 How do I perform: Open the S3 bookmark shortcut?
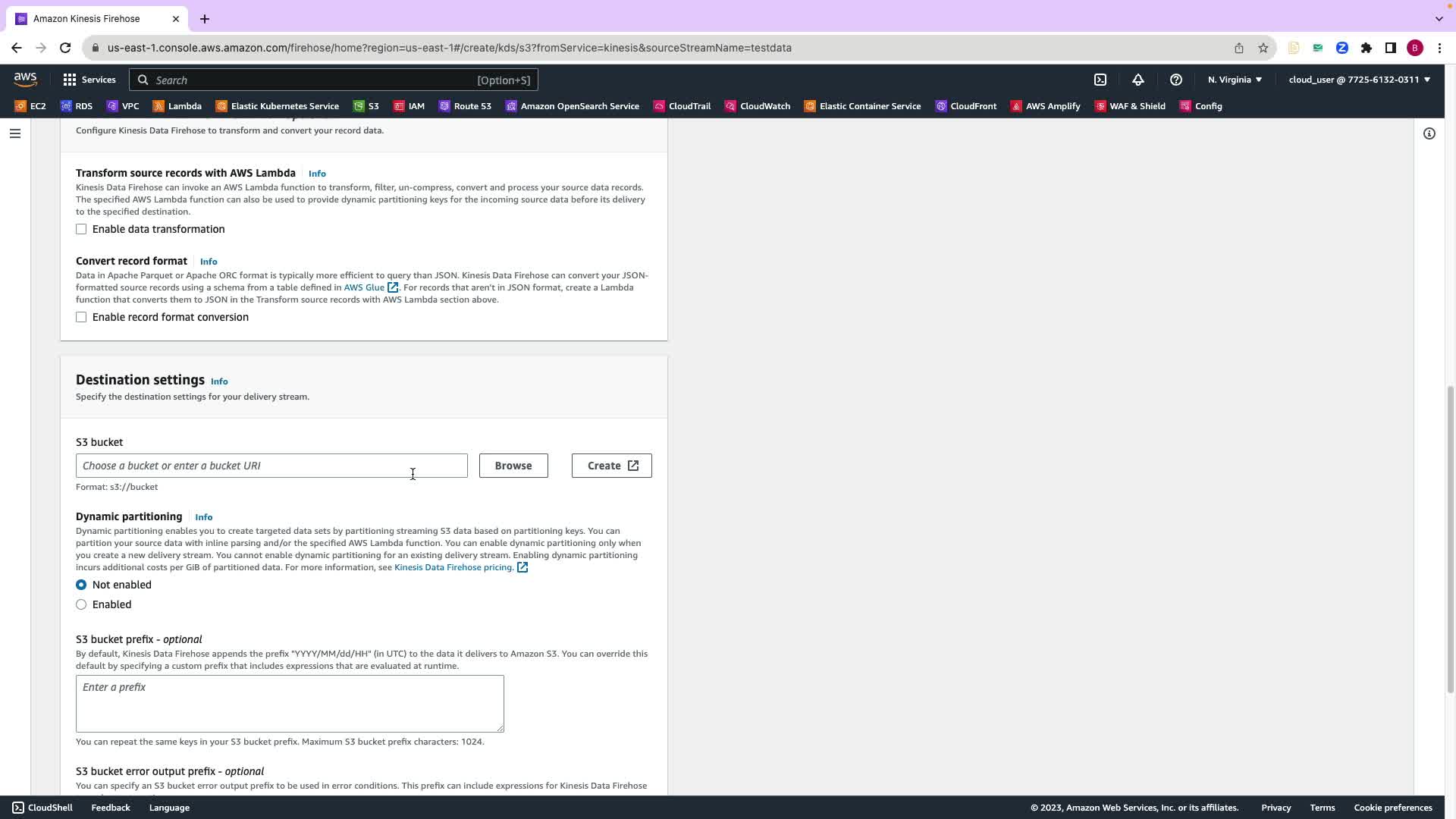pyautogui.click(x=366, y=106)
